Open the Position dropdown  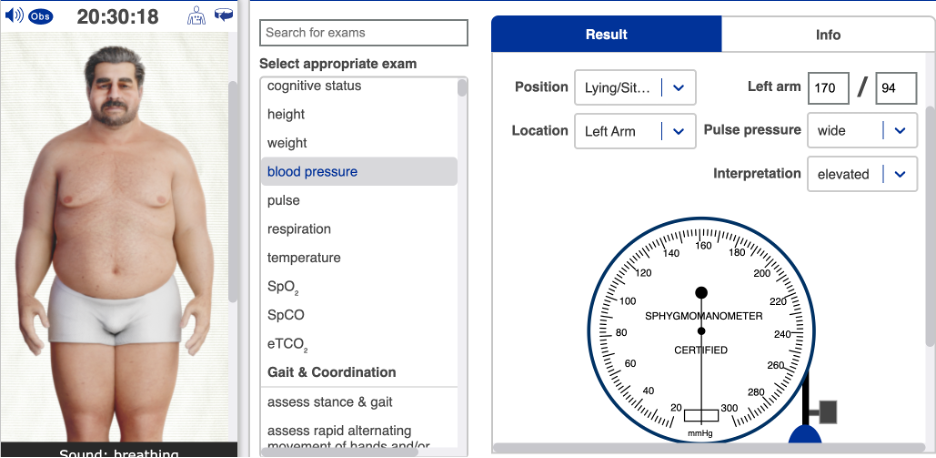(x=635, y=88)
